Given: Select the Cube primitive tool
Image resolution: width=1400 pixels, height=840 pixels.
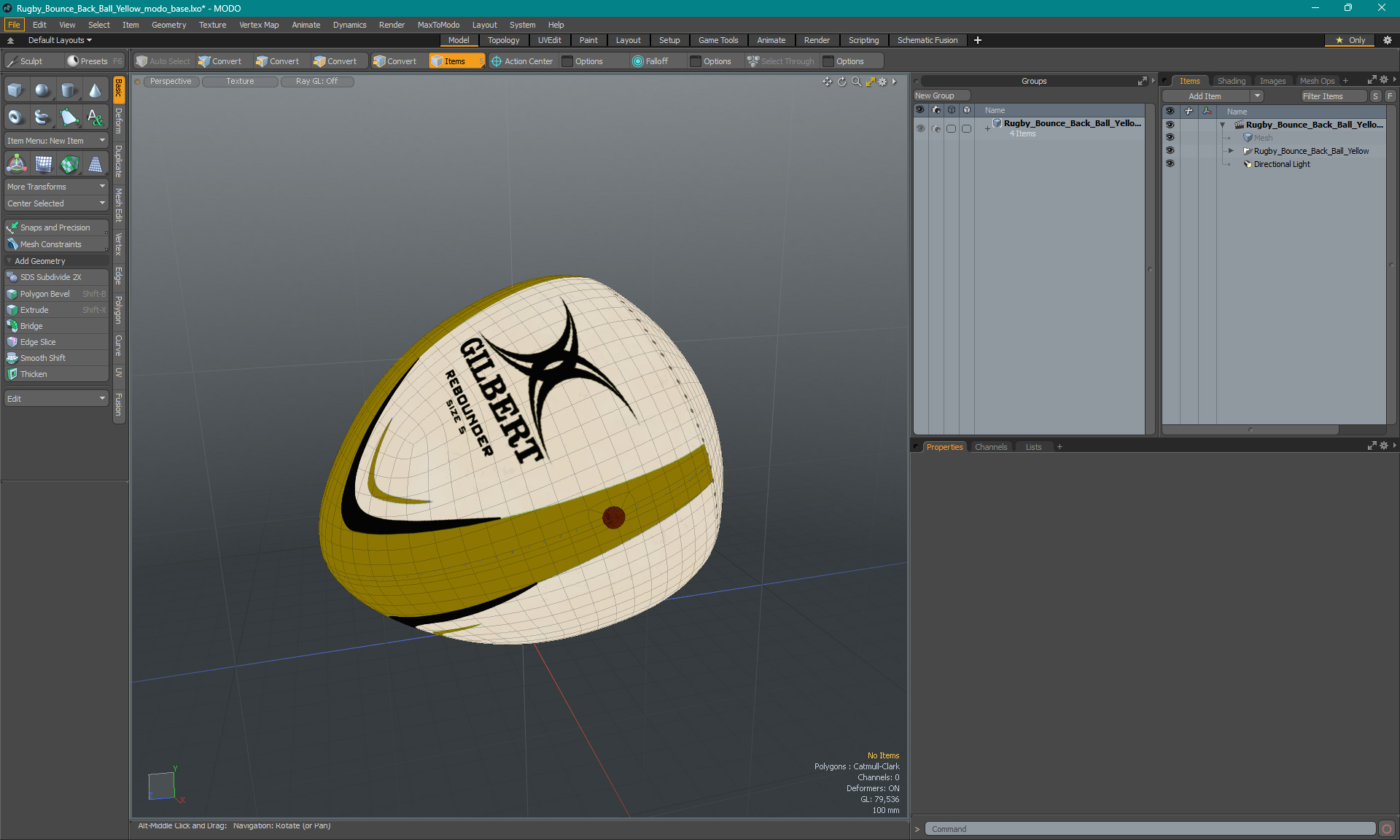Looking at the screenshot, I should [x=15, y=90].
